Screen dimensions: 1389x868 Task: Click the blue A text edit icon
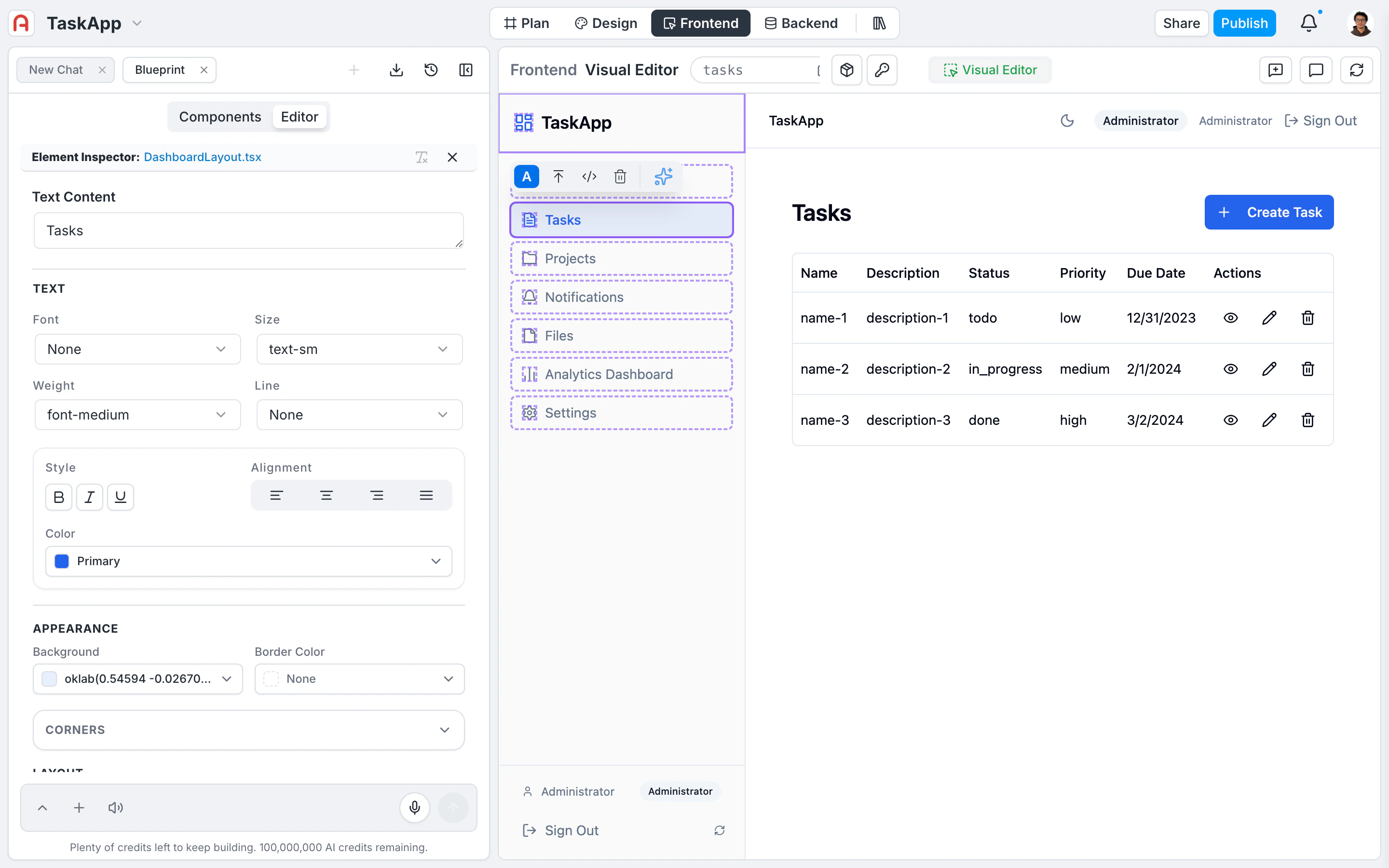526,177
